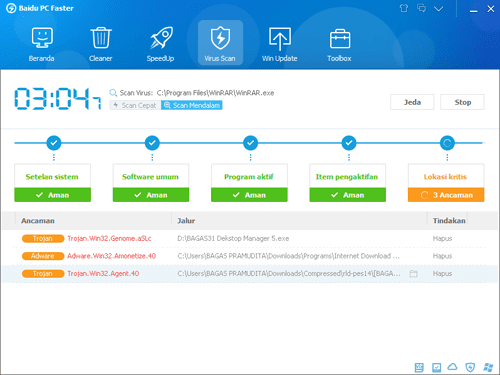Click the Baidu PC Faster logo icon

click(11, 8)
